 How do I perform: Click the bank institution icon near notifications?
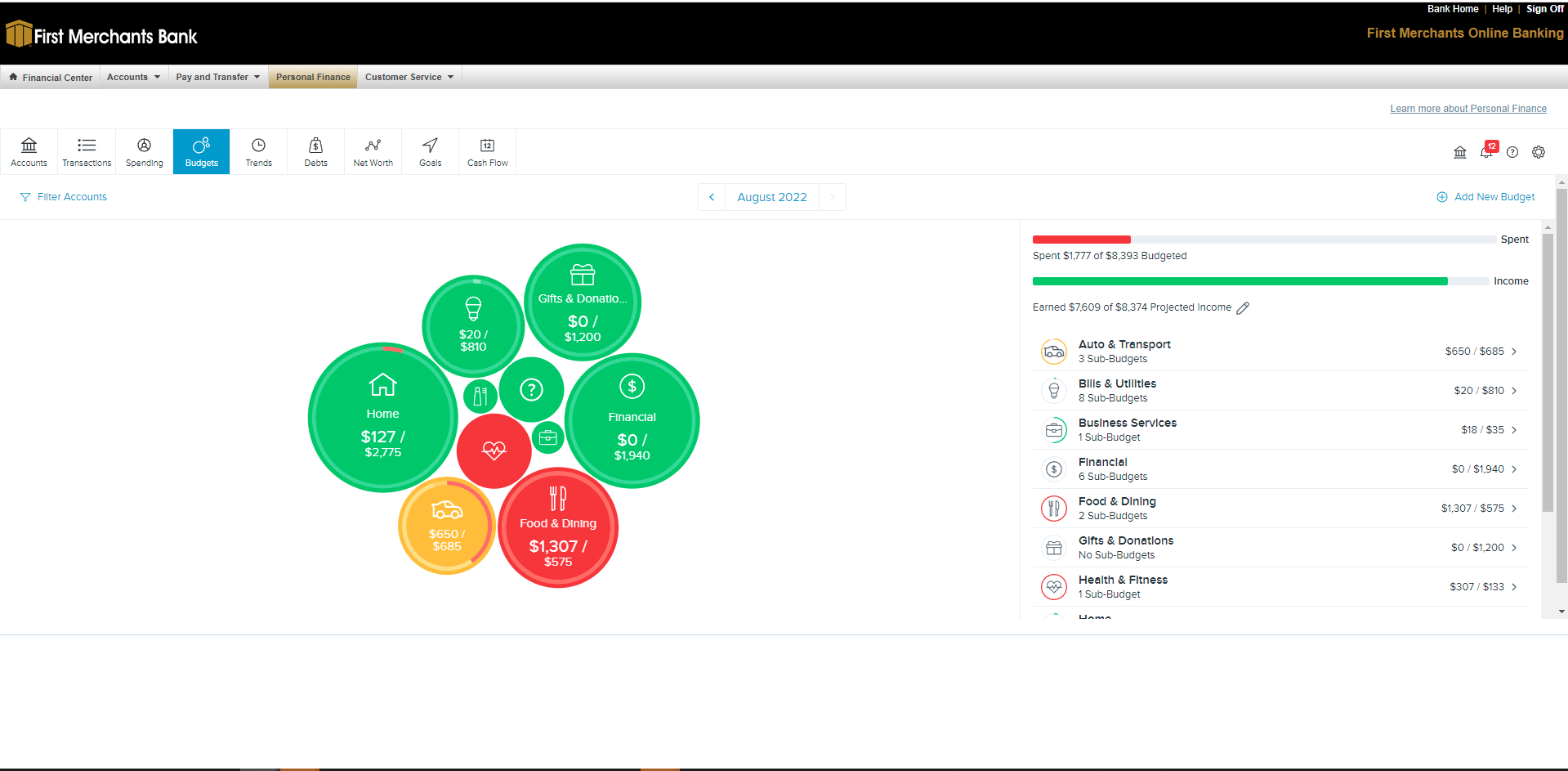click(x=1460, y=152)
